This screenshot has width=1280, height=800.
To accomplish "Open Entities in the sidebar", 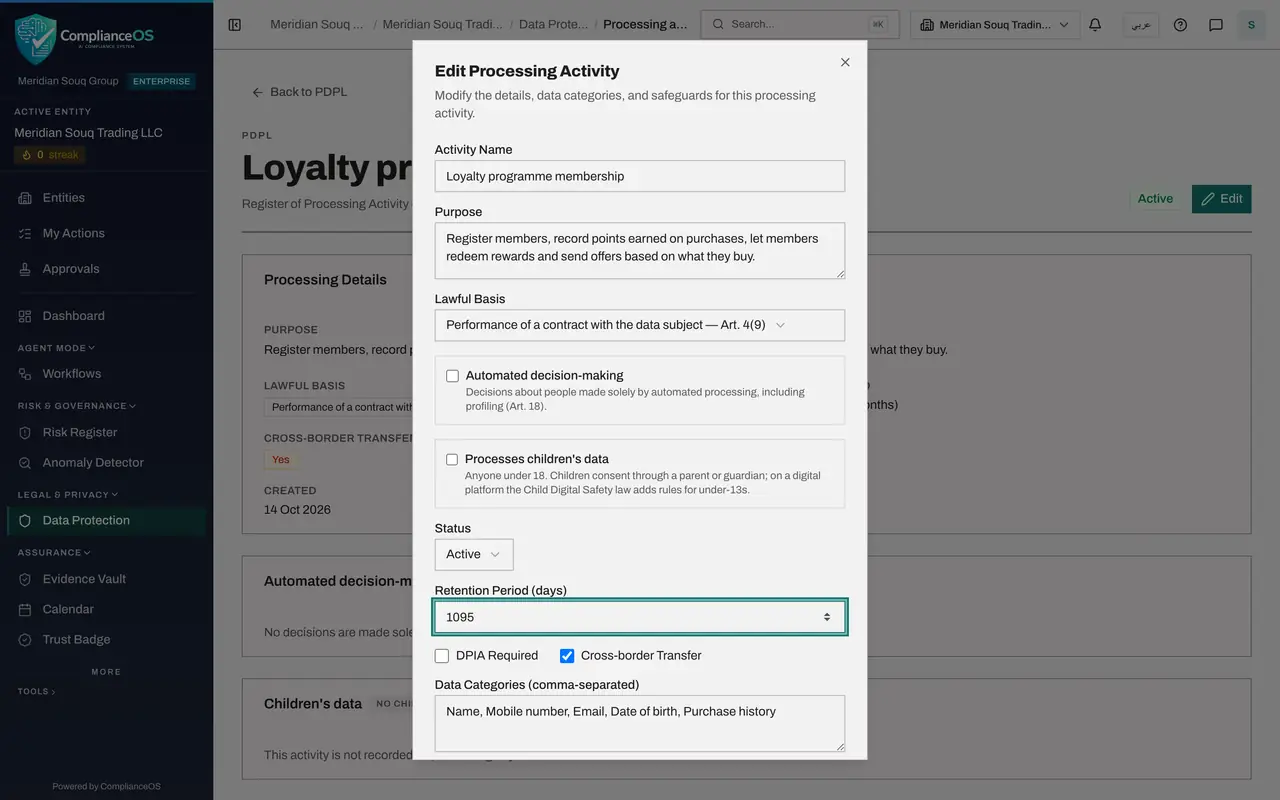I will 106,198.
